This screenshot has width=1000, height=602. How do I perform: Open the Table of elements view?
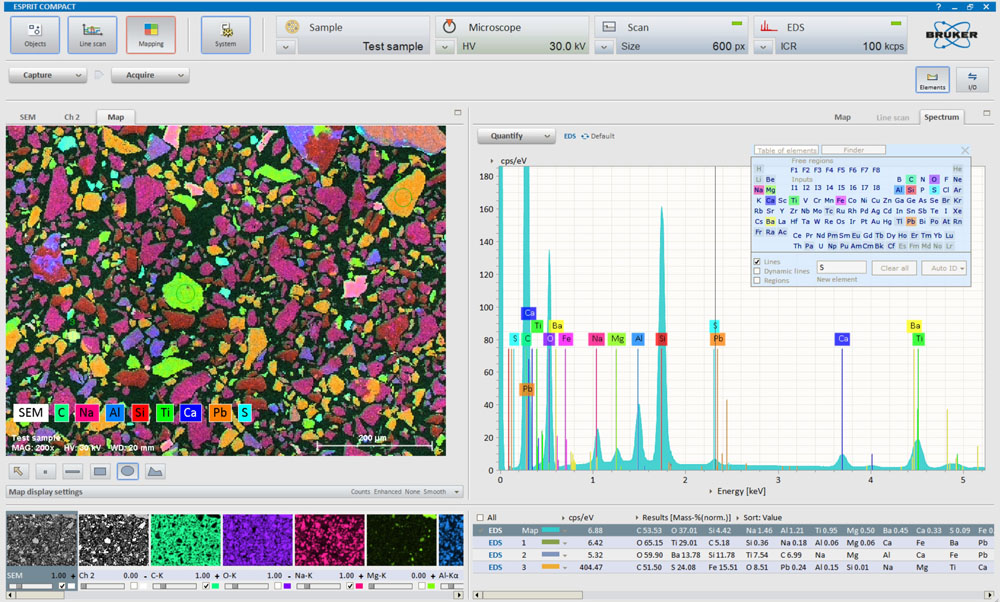pyautogui.click(x=786, y=149)
